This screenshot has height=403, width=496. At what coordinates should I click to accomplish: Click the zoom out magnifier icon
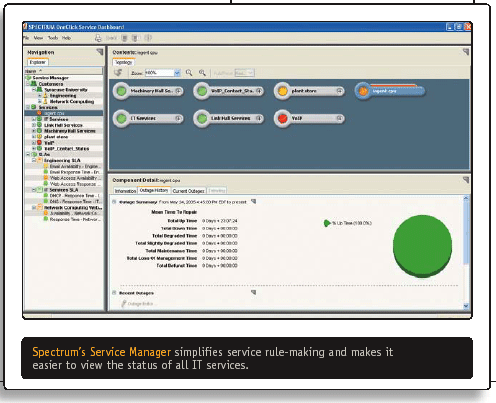pyautogui.click(x=189, y=73)
